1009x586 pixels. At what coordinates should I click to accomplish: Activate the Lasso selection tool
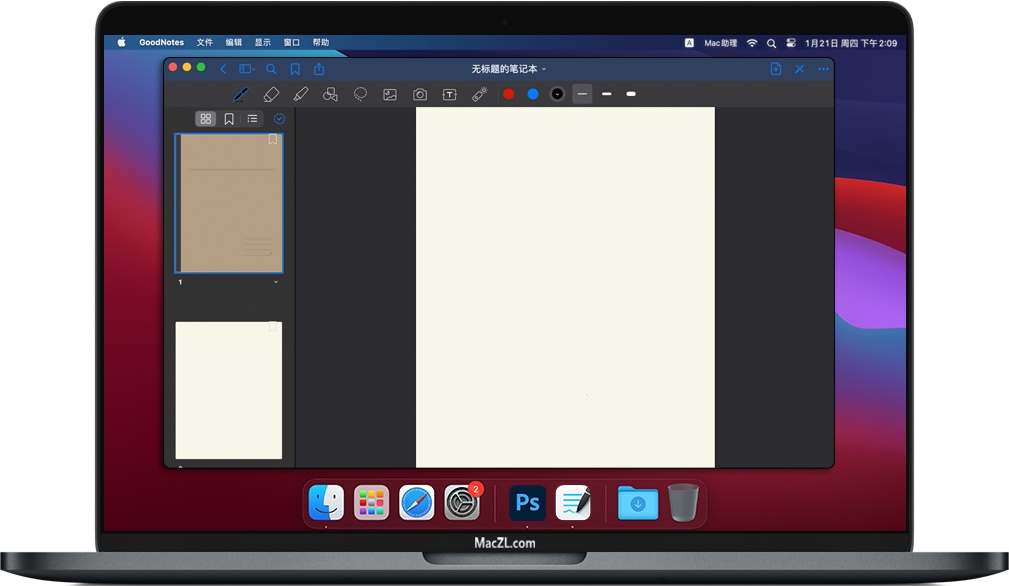pyautogui.click(x=360, y=94)
